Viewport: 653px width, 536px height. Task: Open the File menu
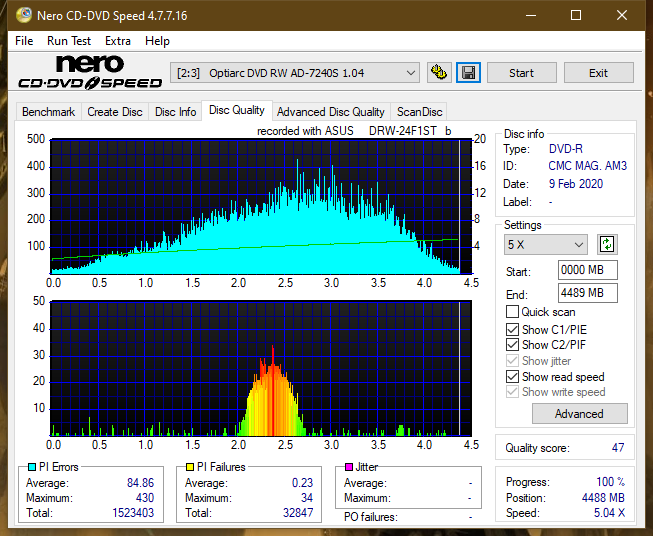(x=24, y=41)
